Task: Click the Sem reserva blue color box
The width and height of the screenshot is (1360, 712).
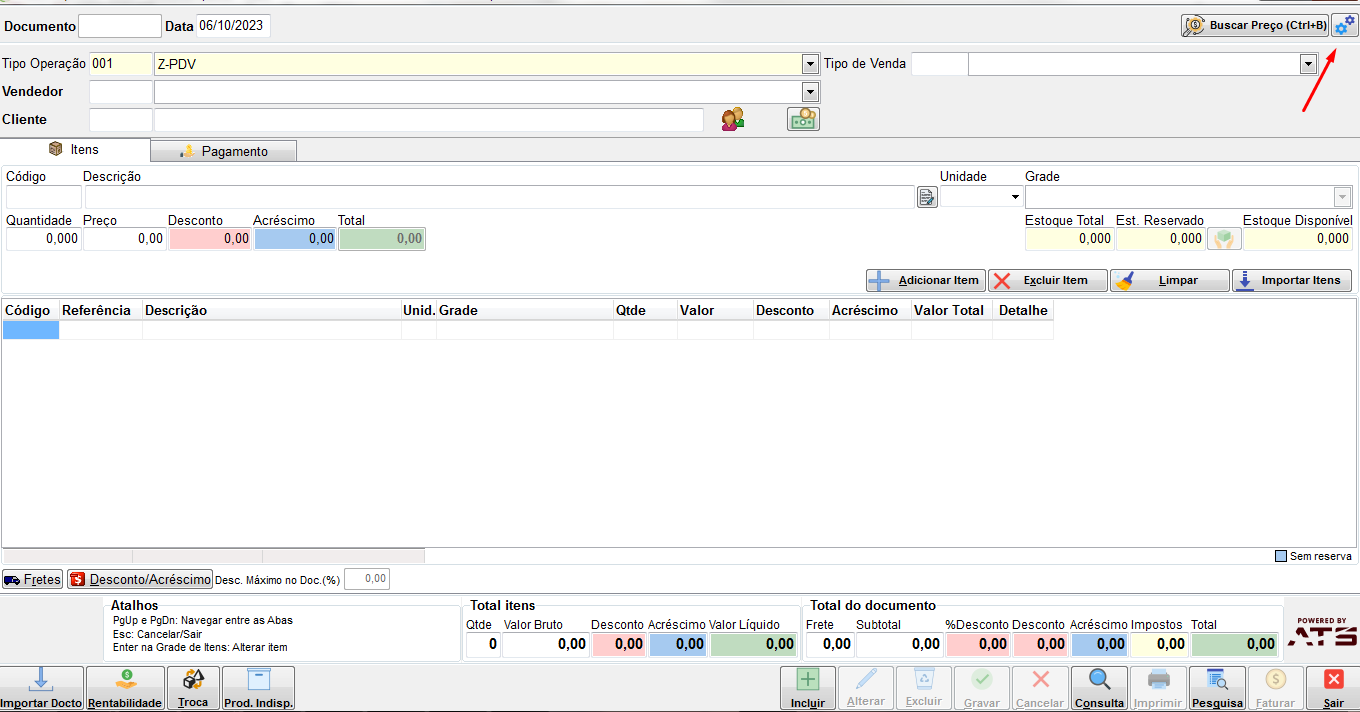Action: coord(1281,556)
